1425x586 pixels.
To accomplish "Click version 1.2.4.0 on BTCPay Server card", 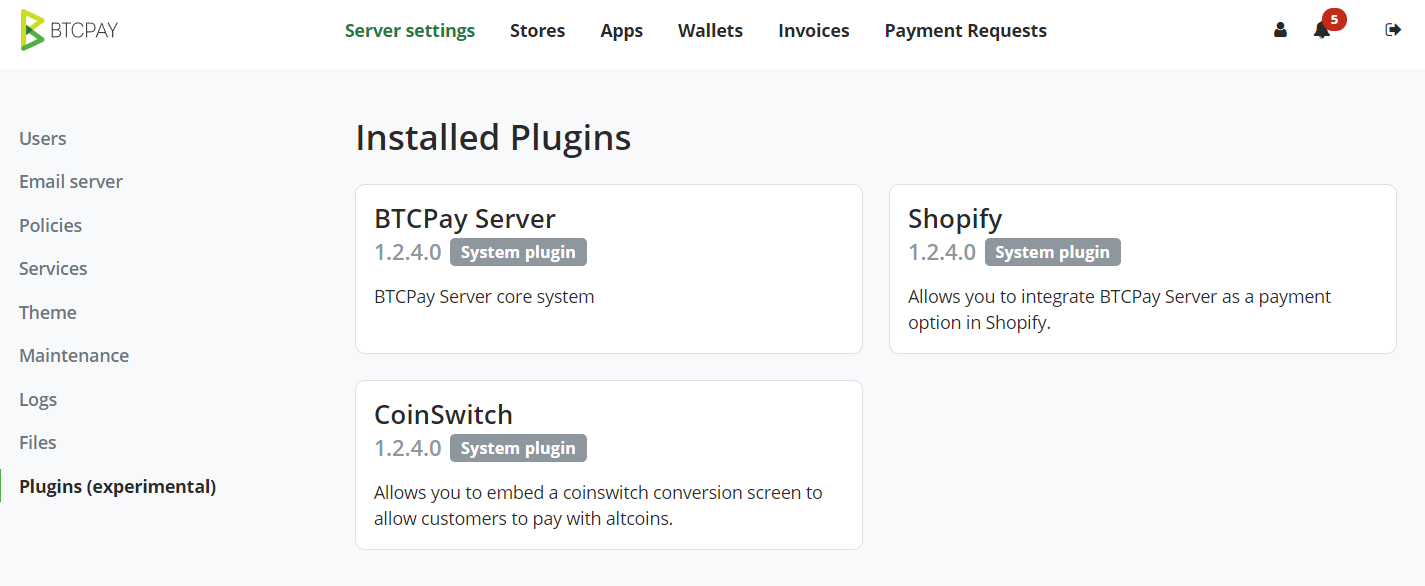I will pos(408,252).
